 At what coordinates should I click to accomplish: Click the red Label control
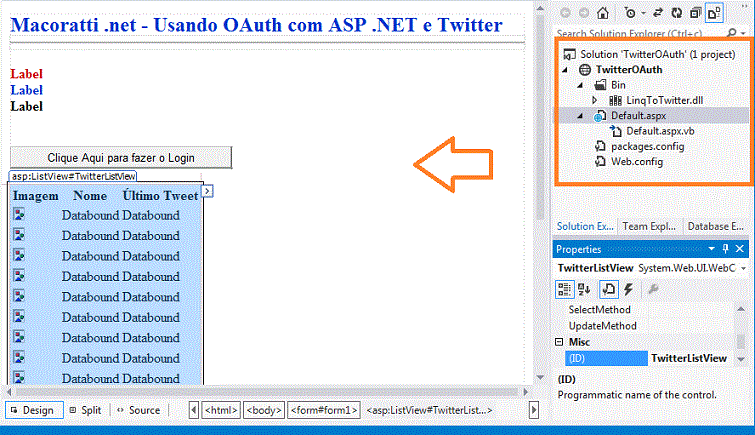[x=26, y=74]
